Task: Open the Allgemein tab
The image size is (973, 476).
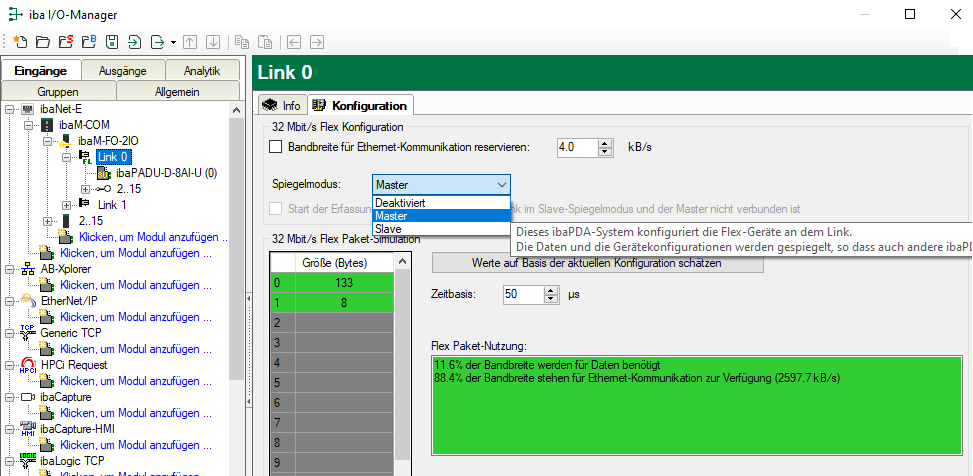Action: pyautogui.click(x=177, y=91)
